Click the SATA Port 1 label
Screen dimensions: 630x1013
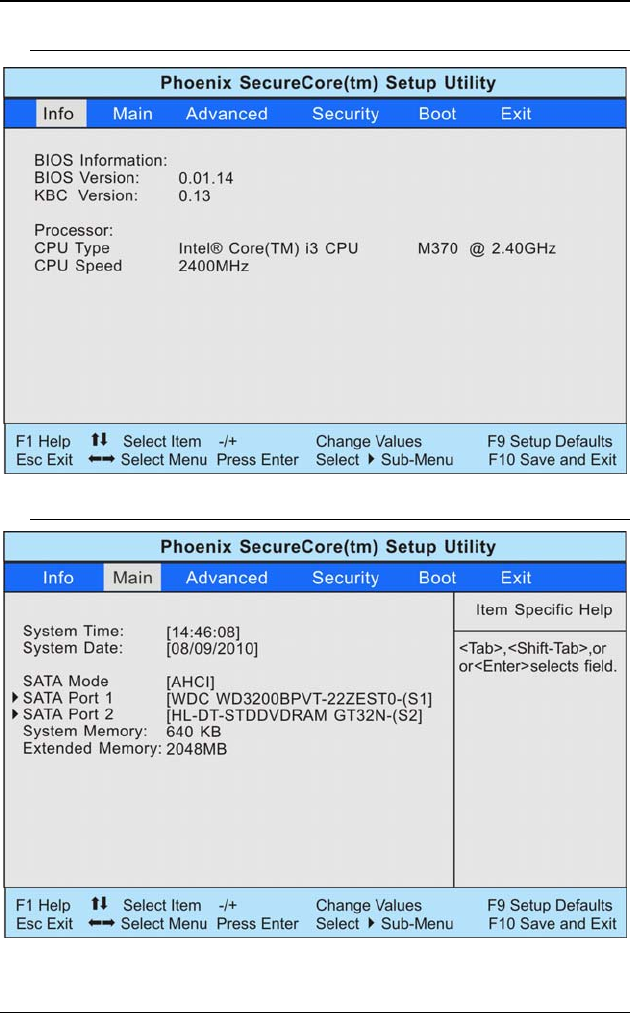tap(67, 698)
